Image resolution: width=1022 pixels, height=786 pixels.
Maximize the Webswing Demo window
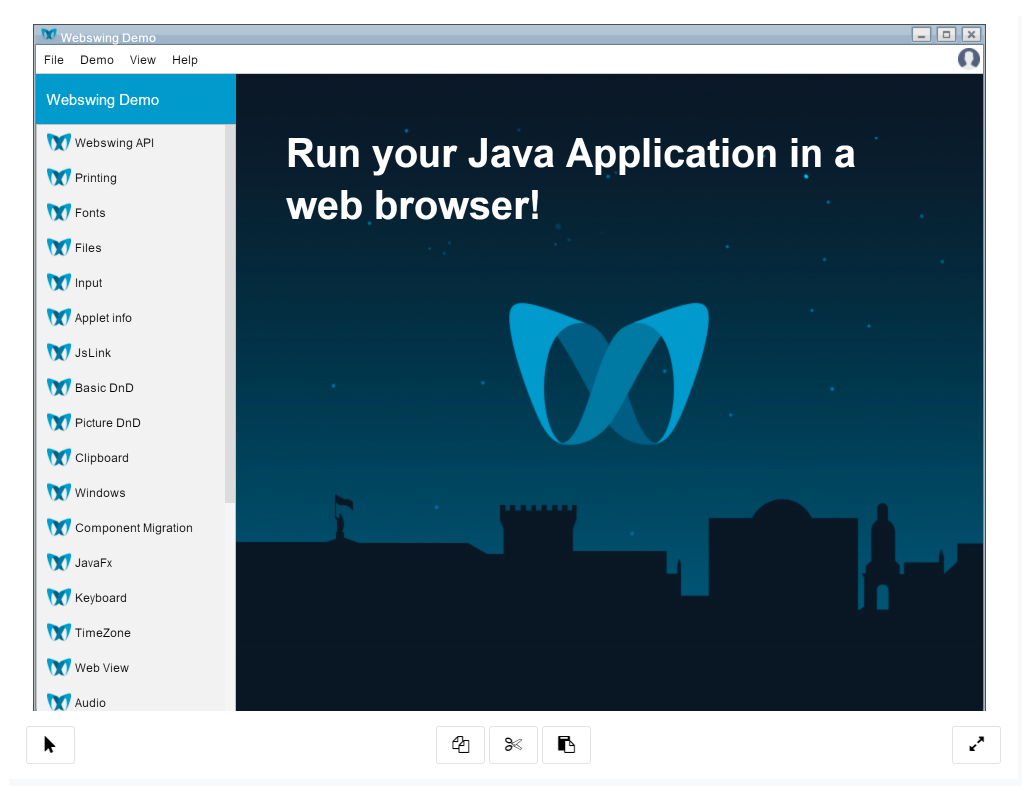click(946, 35)
